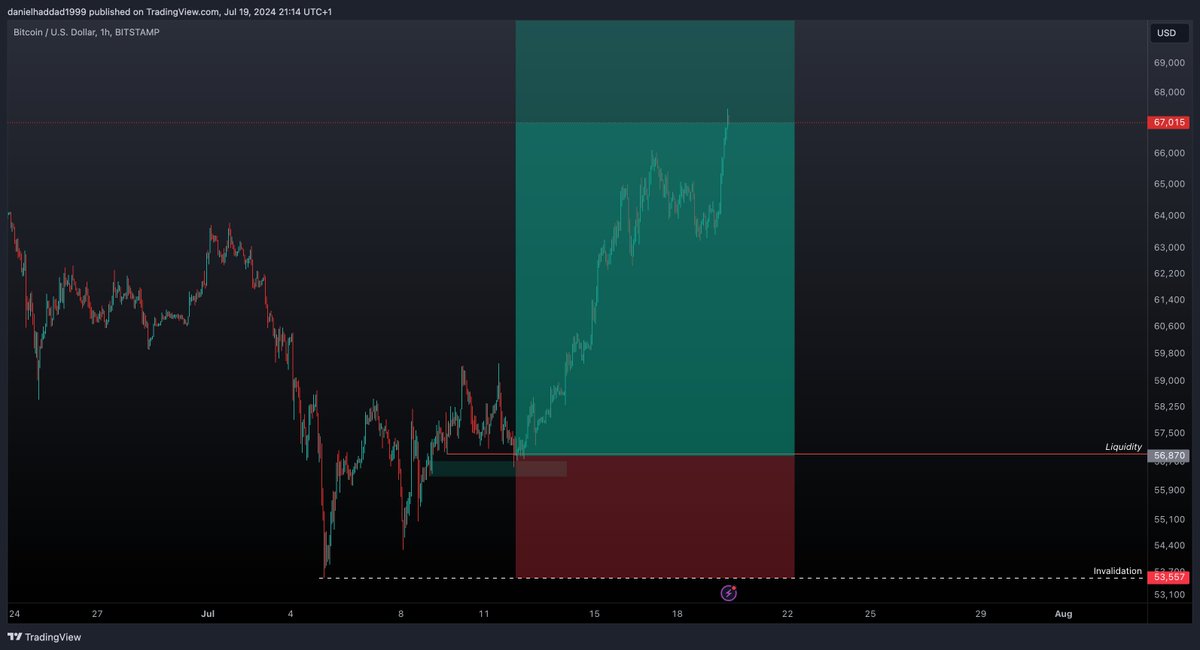This screenshot has width=1200, height=650.
Task: Click the 57,500 price axis label
Action: click(x=1168, y=433)
